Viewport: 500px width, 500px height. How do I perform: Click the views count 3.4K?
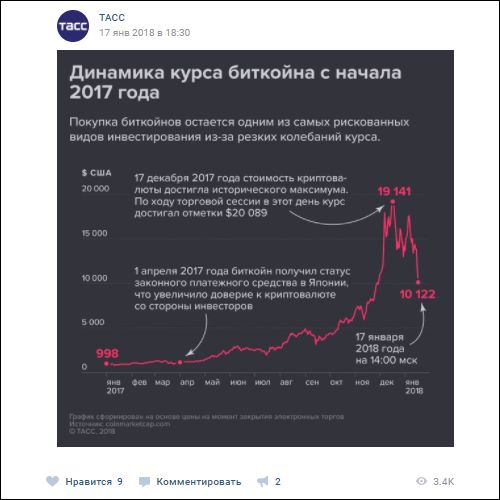coord(443,481)
